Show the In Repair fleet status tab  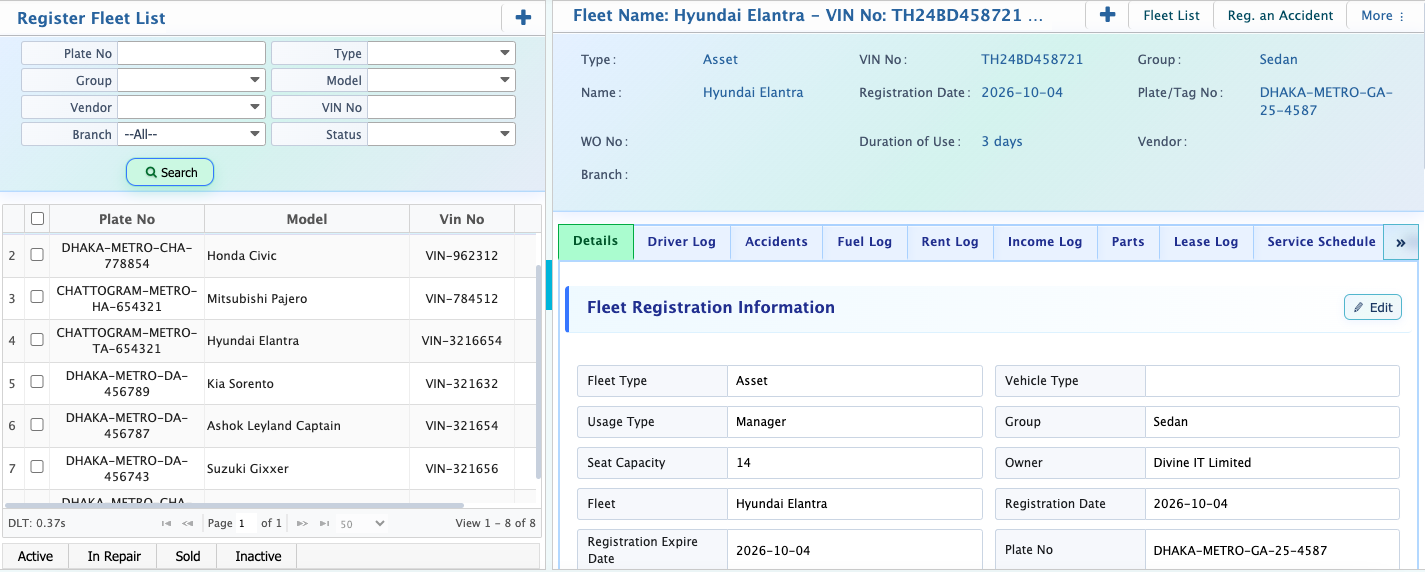point(114,556)
